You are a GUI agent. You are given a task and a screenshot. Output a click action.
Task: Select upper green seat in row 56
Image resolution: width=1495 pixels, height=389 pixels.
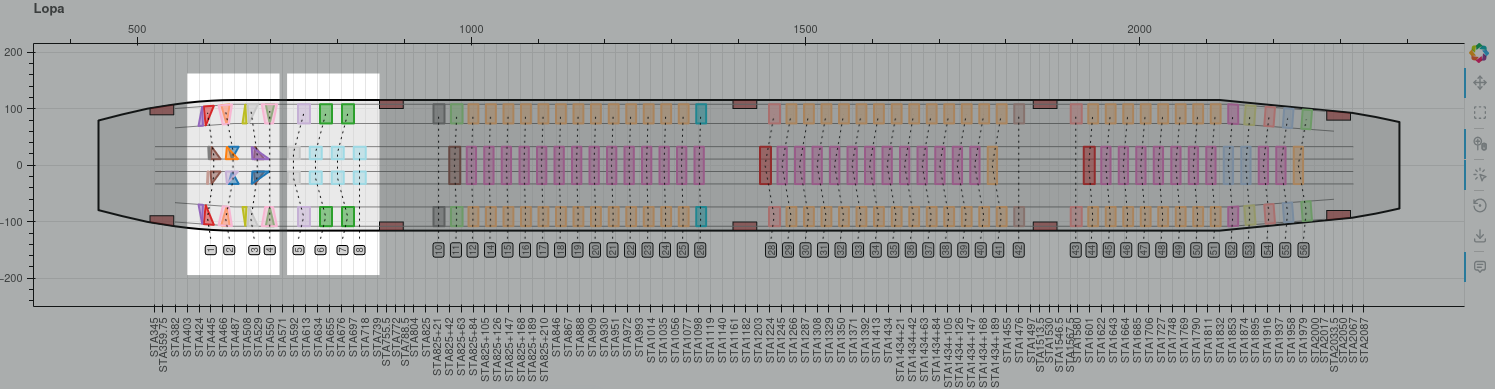click(x=1307, y=119)
